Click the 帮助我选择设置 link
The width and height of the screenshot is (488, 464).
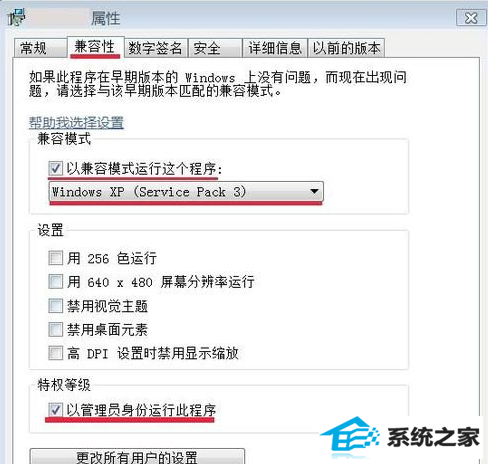[76, 123]
